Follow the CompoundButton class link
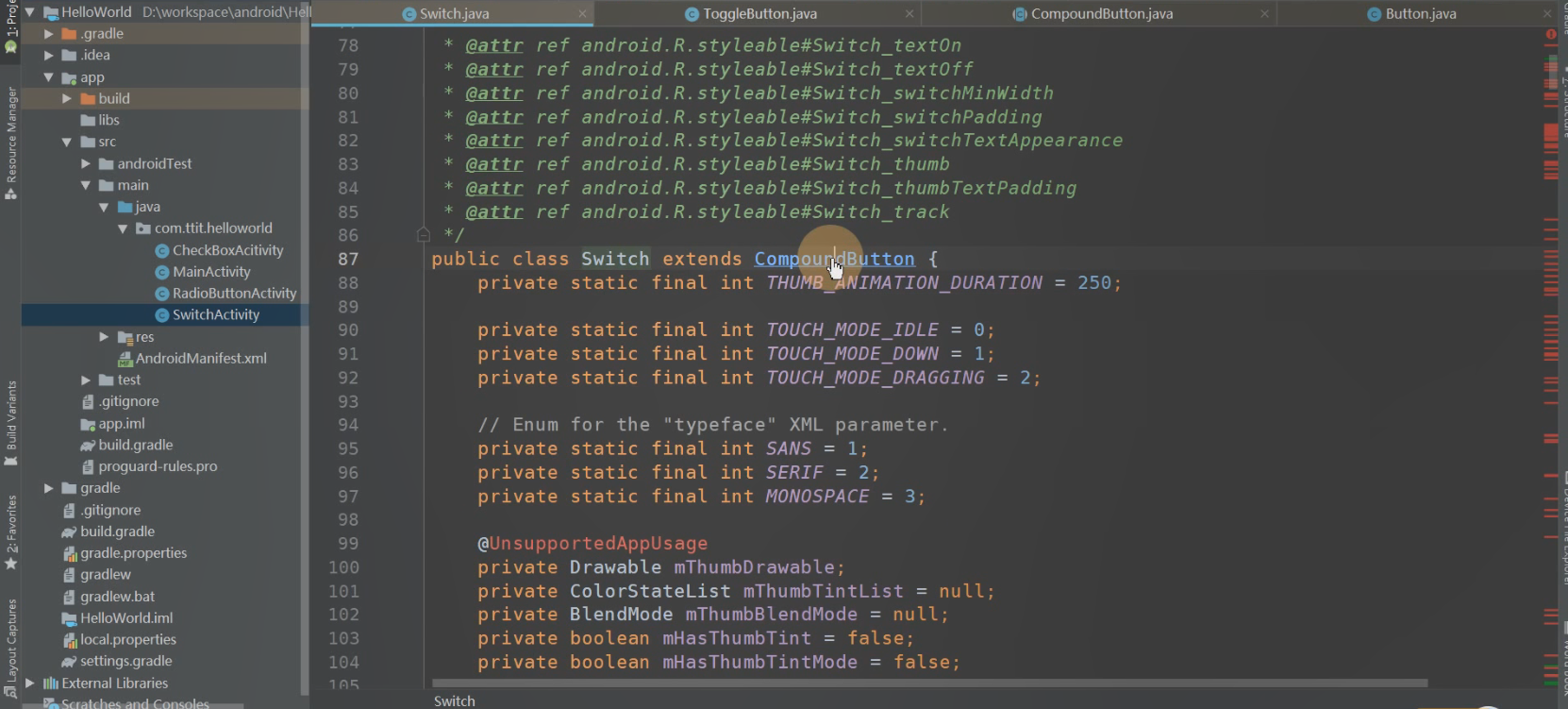This screenshot has width=1568, height=709. point(834,260)
